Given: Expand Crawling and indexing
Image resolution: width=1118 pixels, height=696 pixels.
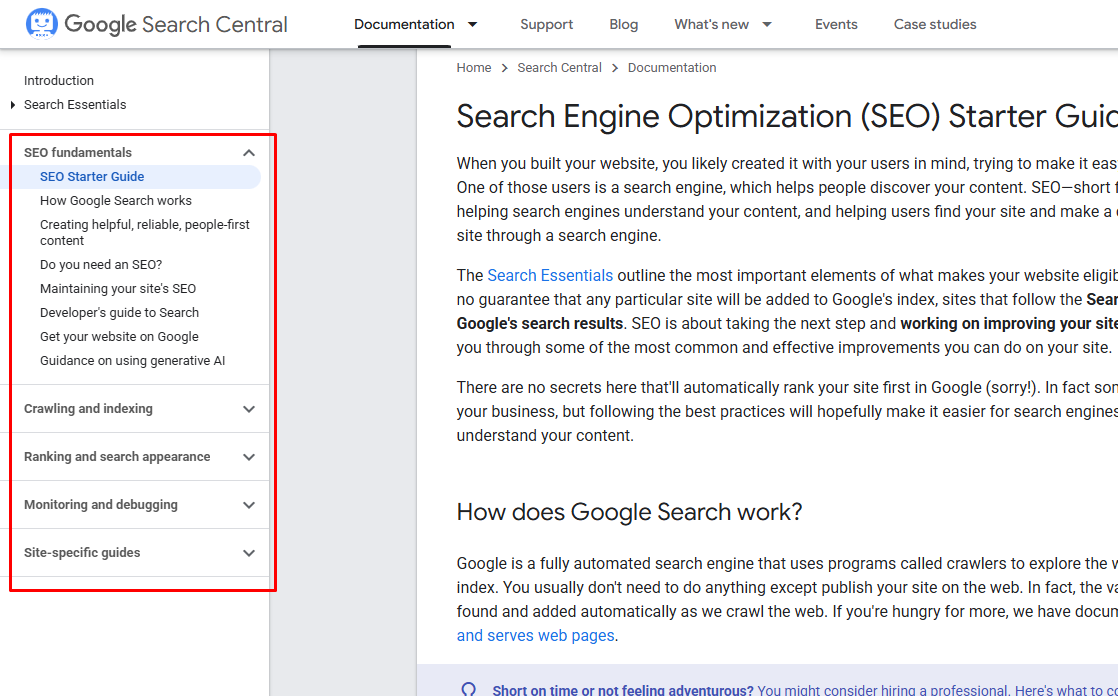Looking at the screenshot, I should tap(248, 409).
